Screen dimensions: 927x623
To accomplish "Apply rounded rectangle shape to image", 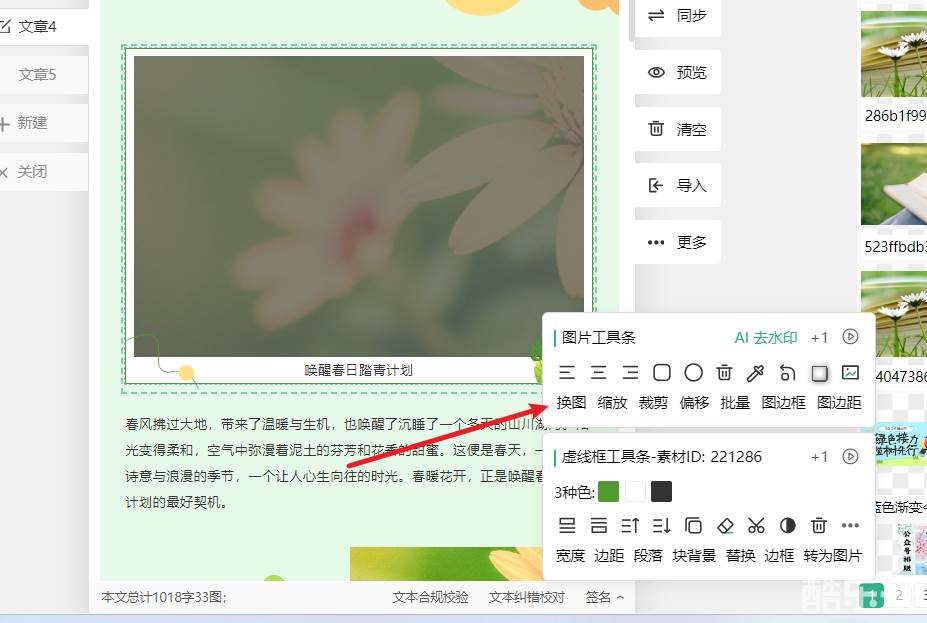I will (661, 373).
